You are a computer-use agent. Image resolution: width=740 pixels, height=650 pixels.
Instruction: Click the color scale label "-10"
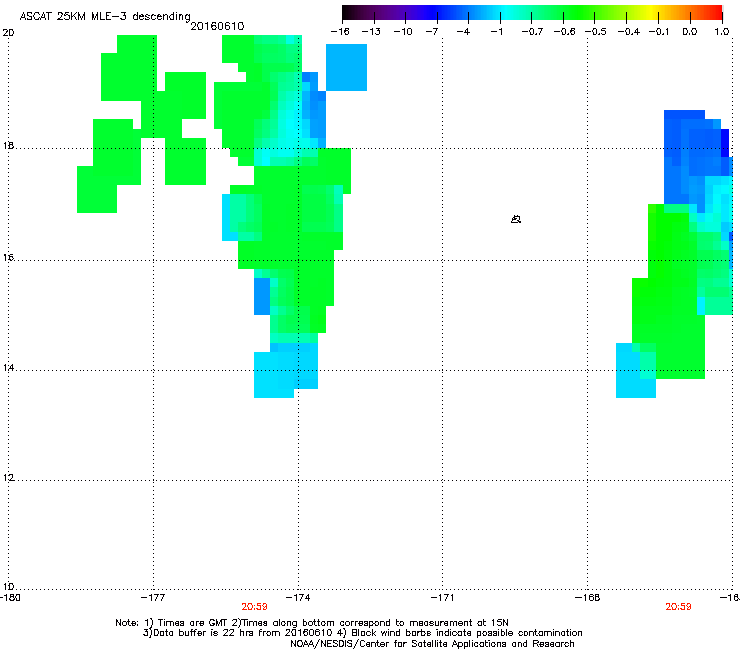pos(403,32)
